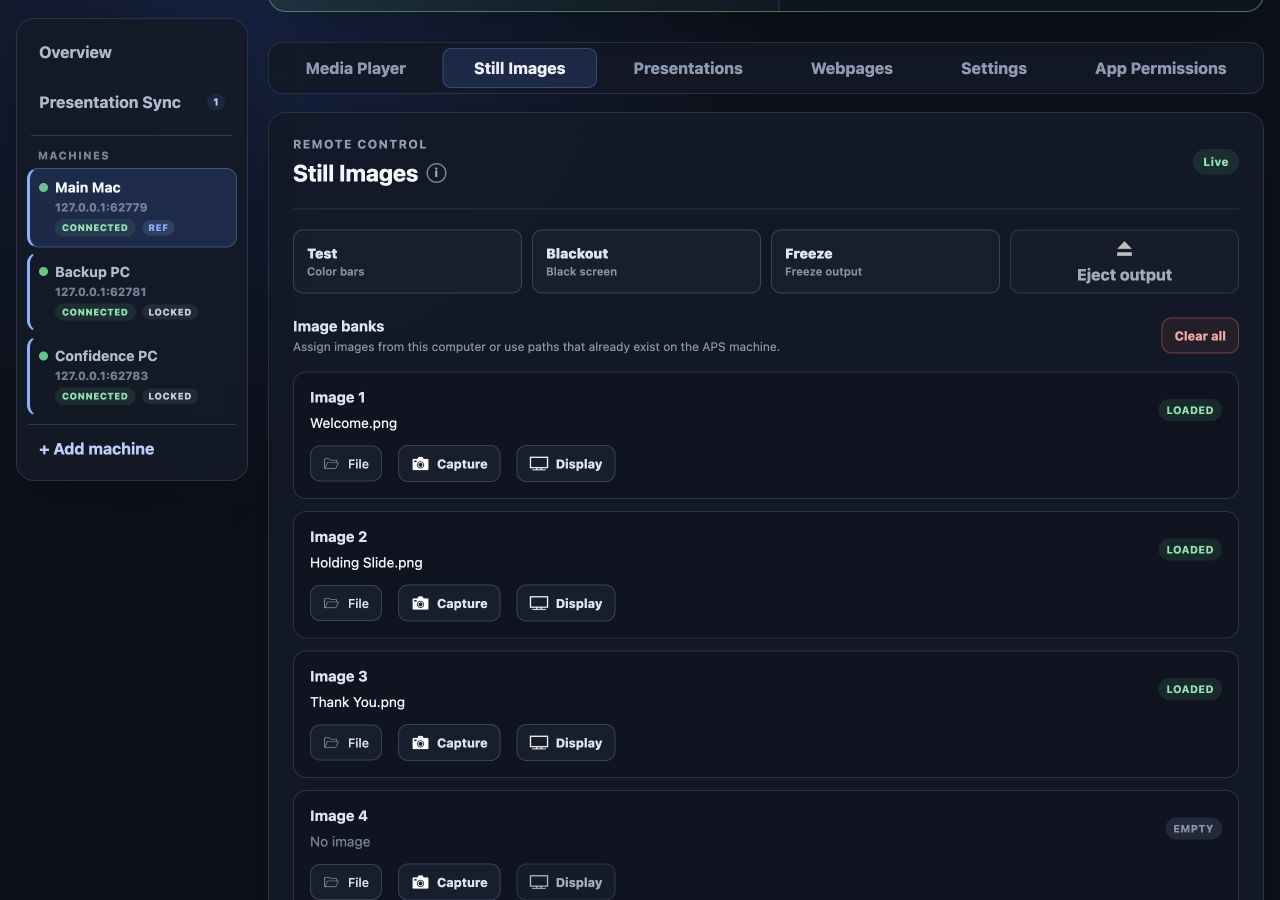Go to the Webpages tab
Image resolution: width=1280 pixels, height=900 pixels.
pyautogui.click(x=852, y=68)
